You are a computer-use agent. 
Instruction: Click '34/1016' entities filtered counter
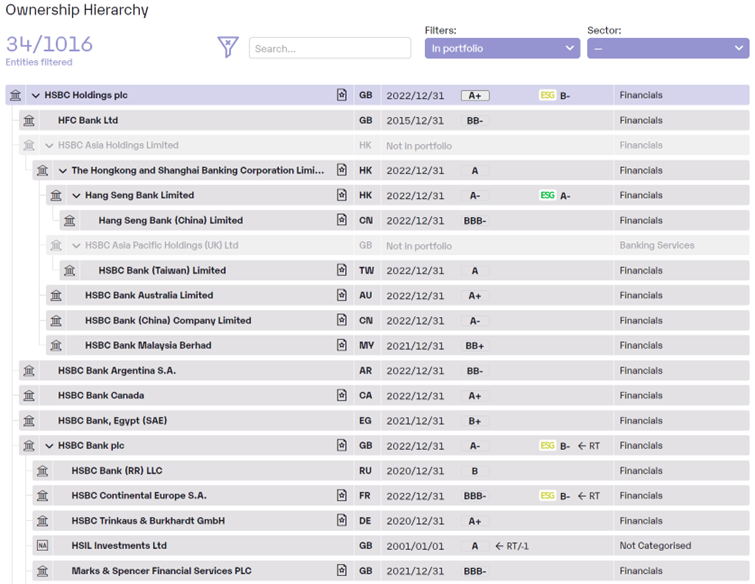[x=49, y=44]
